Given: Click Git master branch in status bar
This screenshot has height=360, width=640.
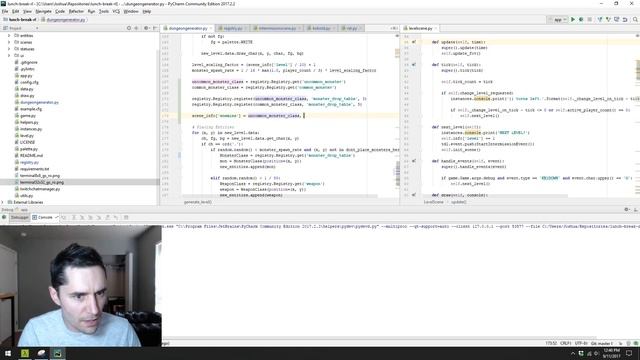Looking at the screenshot, I should click(602, 343).
